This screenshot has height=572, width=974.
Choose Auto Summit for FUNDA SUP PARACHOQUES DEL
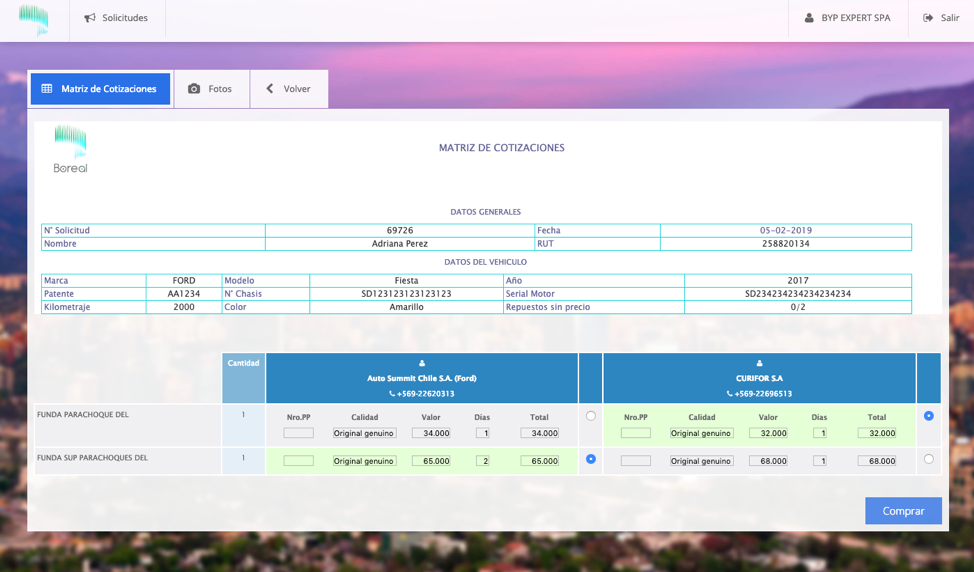591,459
